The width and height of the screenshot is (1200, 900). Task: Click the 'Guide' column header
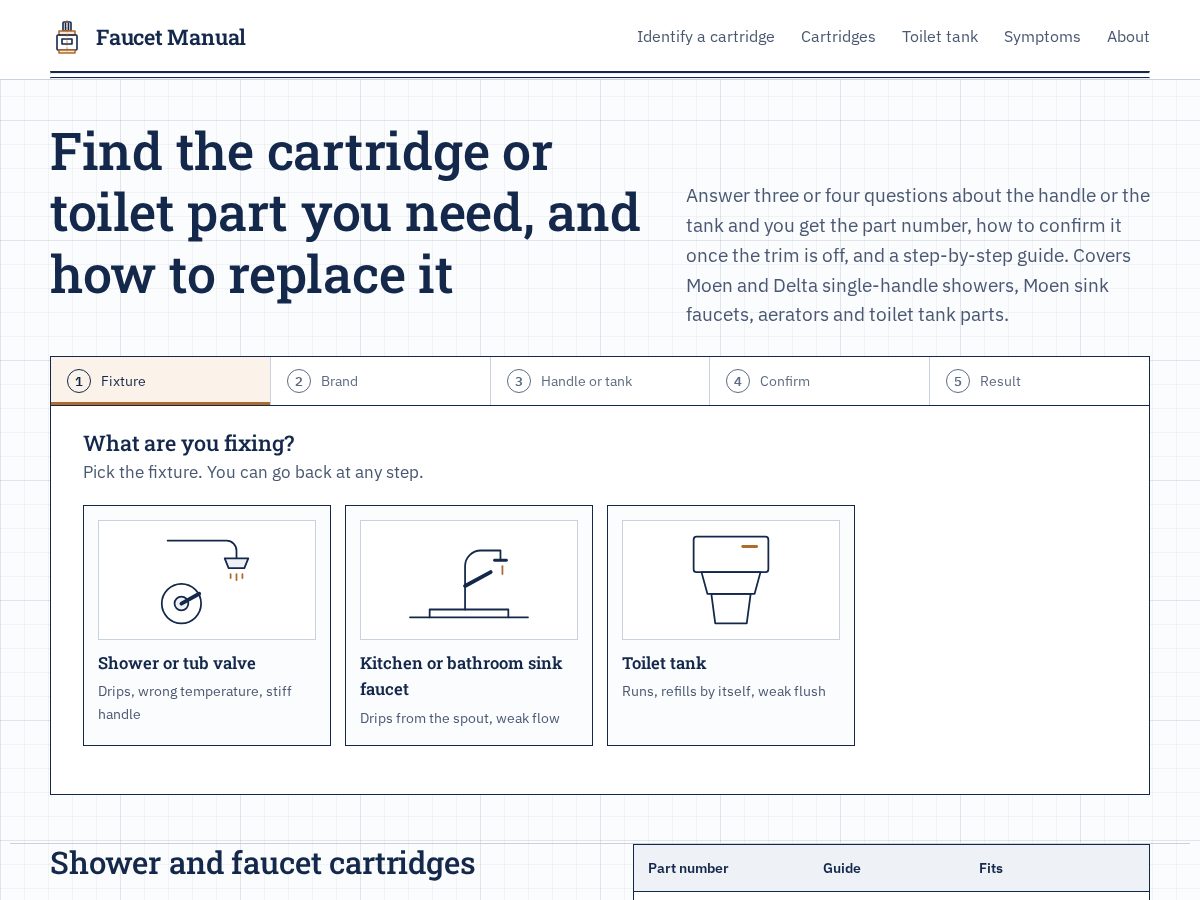[x=842, y=868]
